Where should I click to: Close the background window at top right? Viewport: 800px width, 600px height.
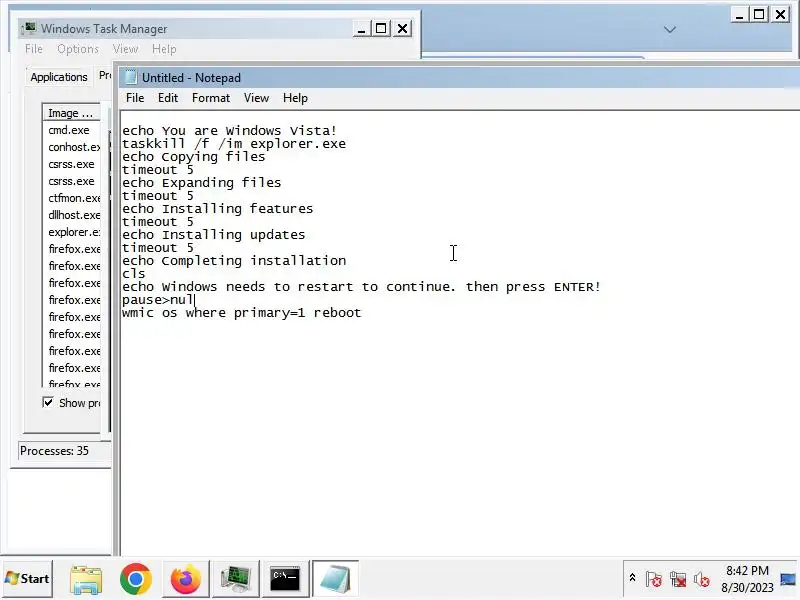coord(781,15)
